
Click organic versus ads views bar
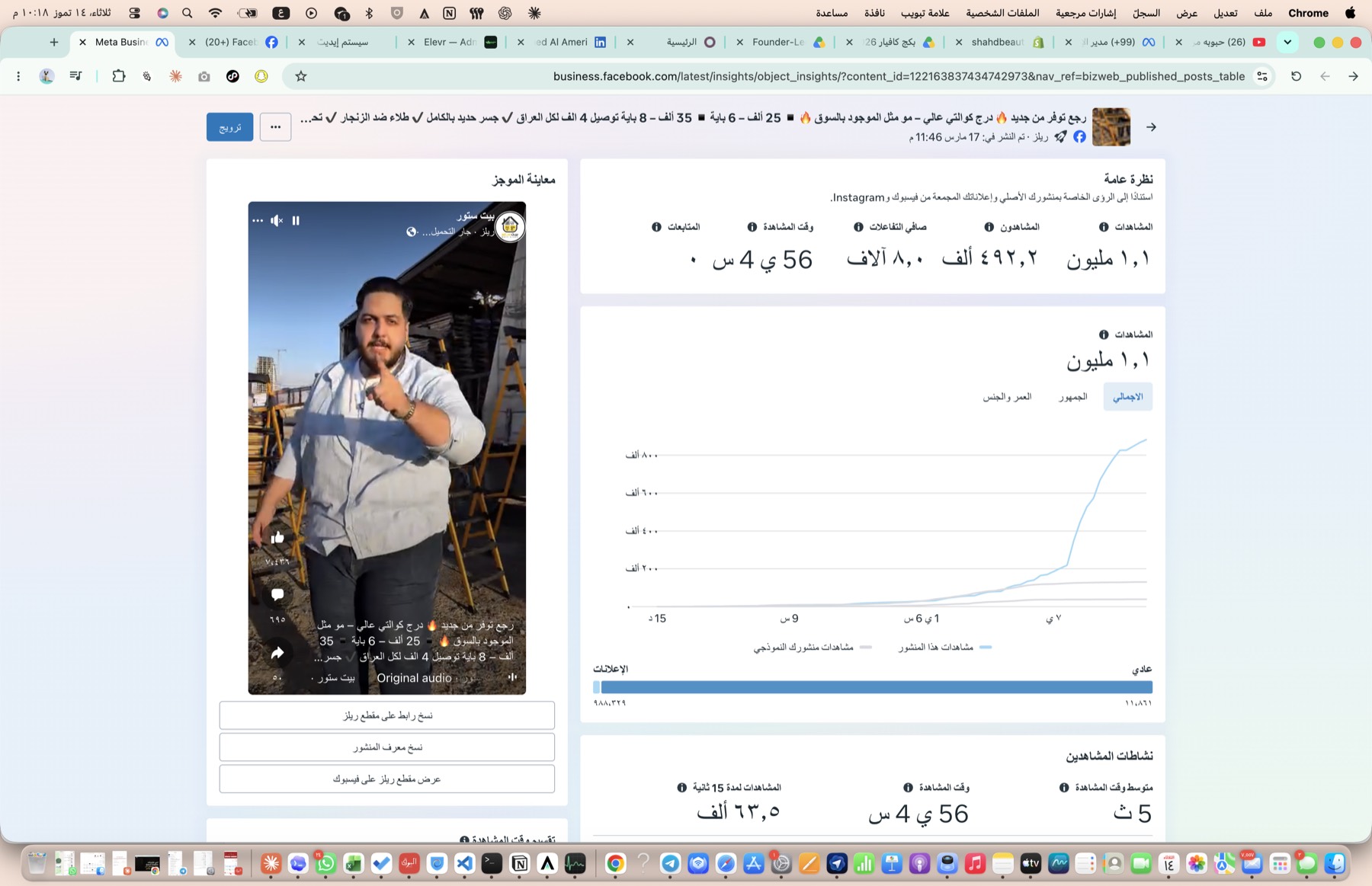873,687
